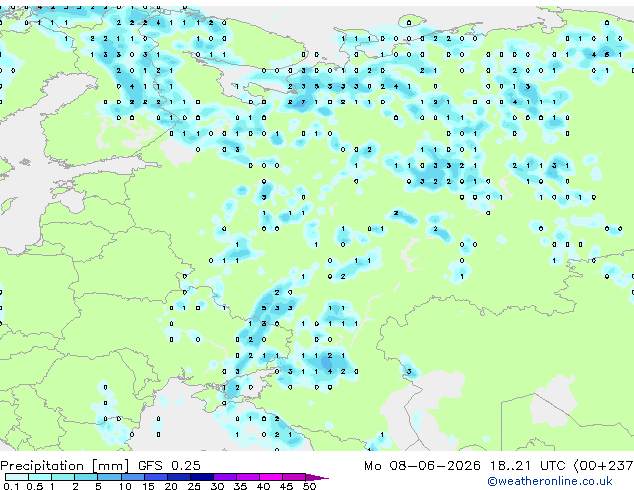Click the '25' legend scale label

pos(194,486)
